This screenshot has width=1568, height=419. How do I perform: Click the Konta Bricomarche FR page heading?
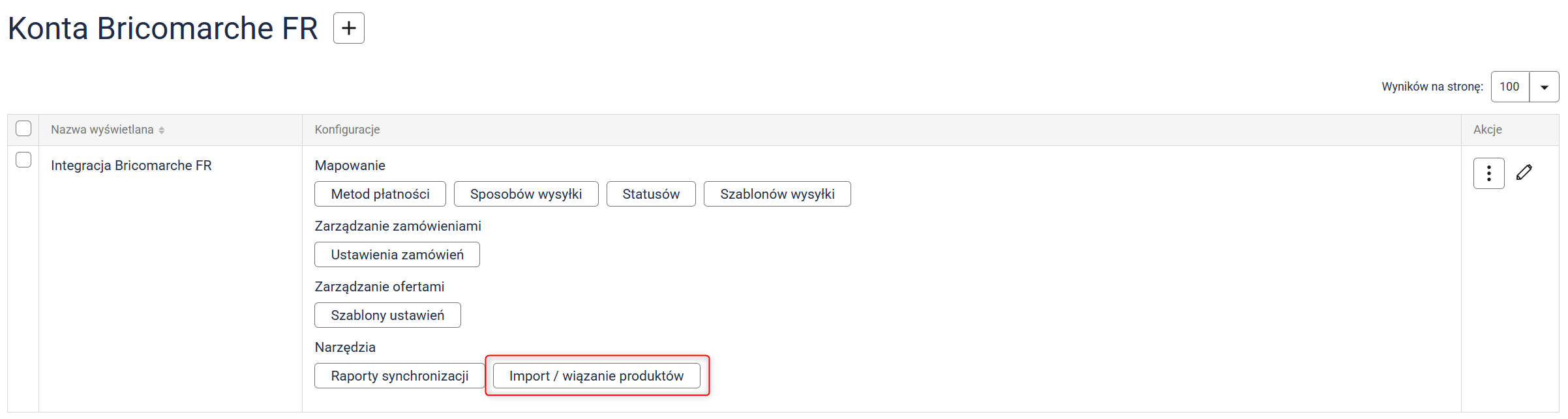[x=162, y=29]
